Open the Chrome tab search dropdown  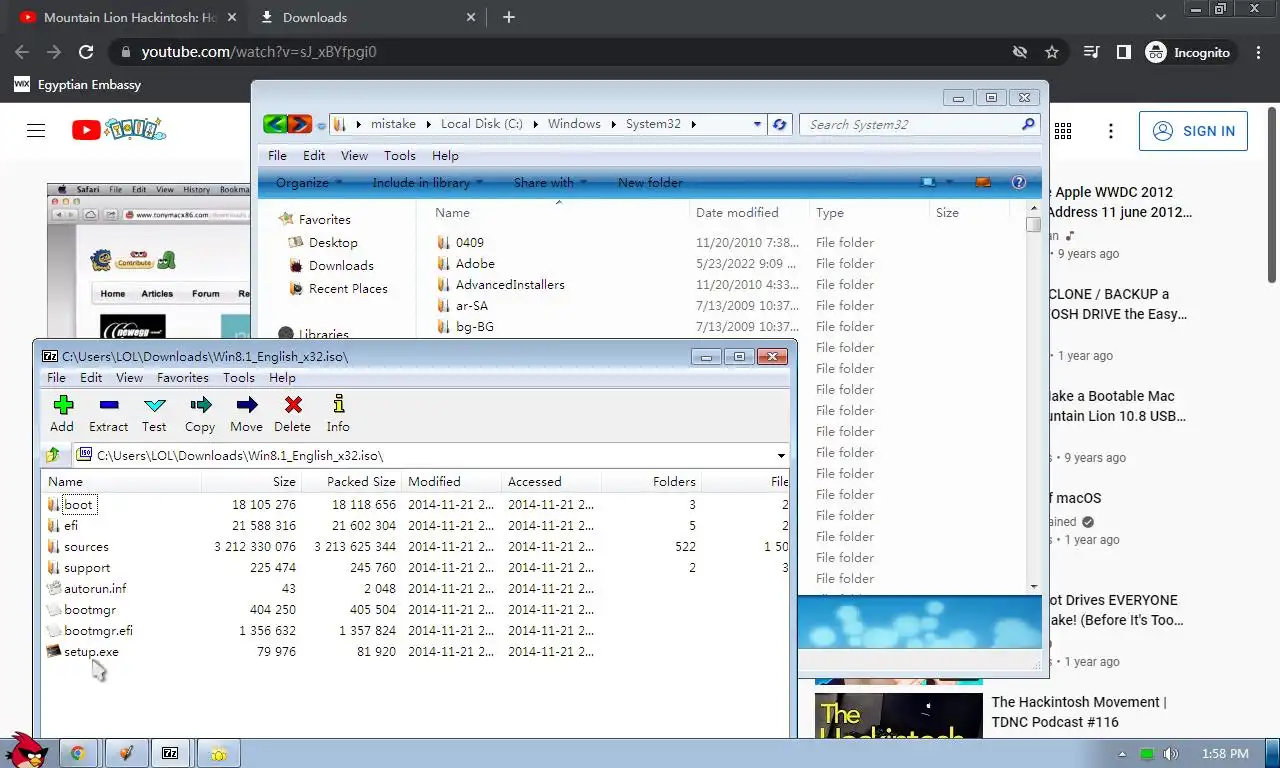pos(1160,17)
